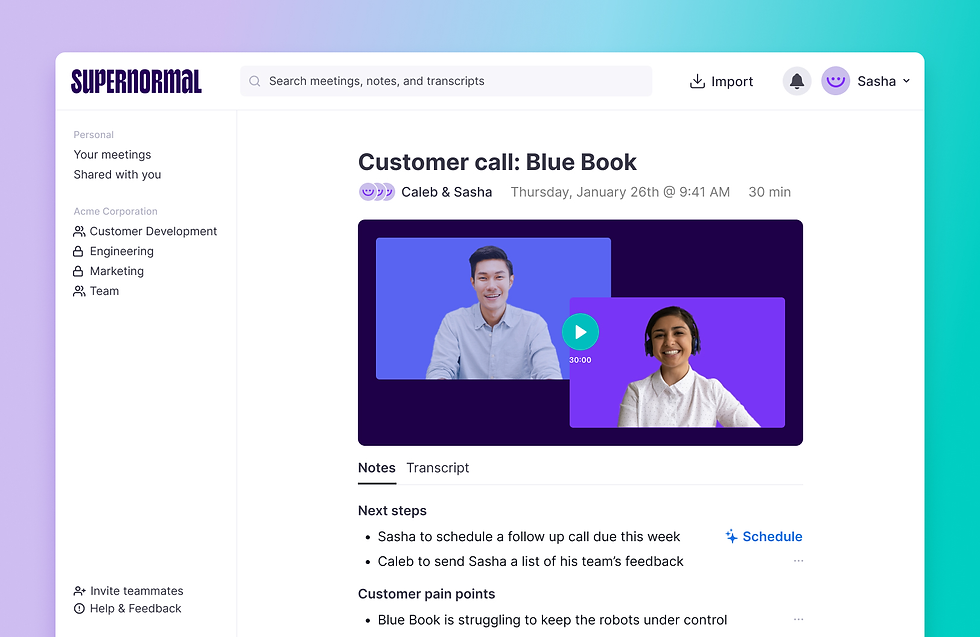Click Sasha's smiley avatar
The width and height of the screenshot is (980, 637).
coord(835,81)
